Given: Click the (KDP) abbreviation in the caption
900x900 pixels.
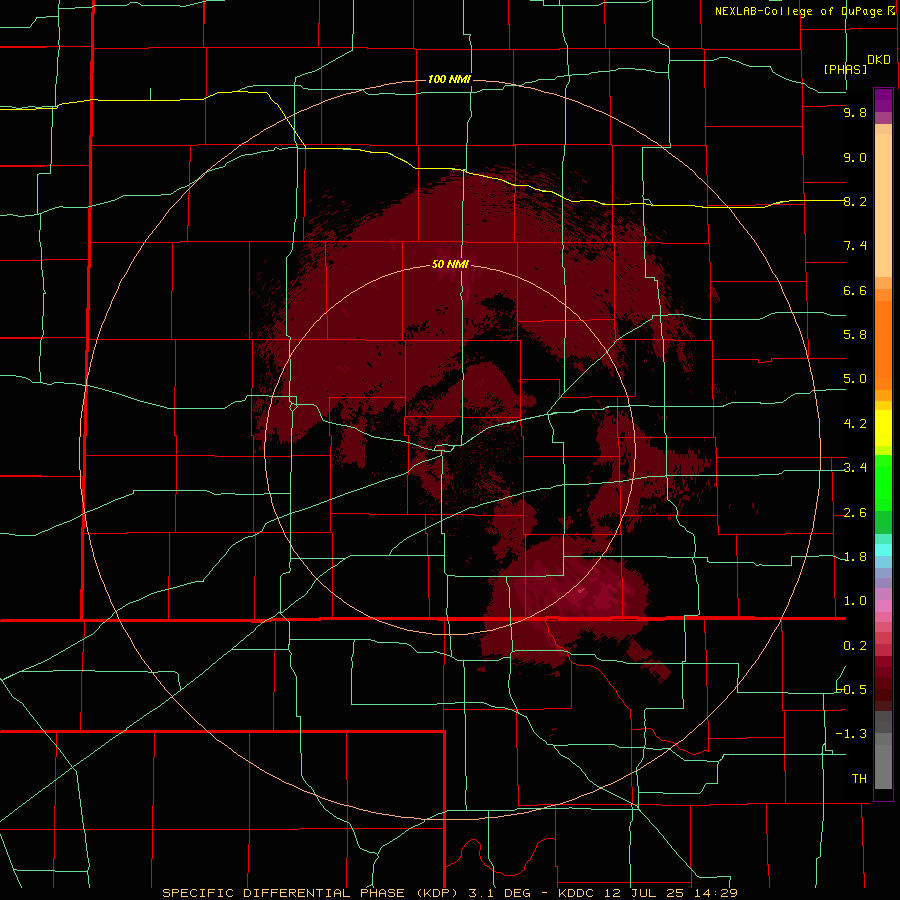Looking at the screenshot, I should [437, 893].
